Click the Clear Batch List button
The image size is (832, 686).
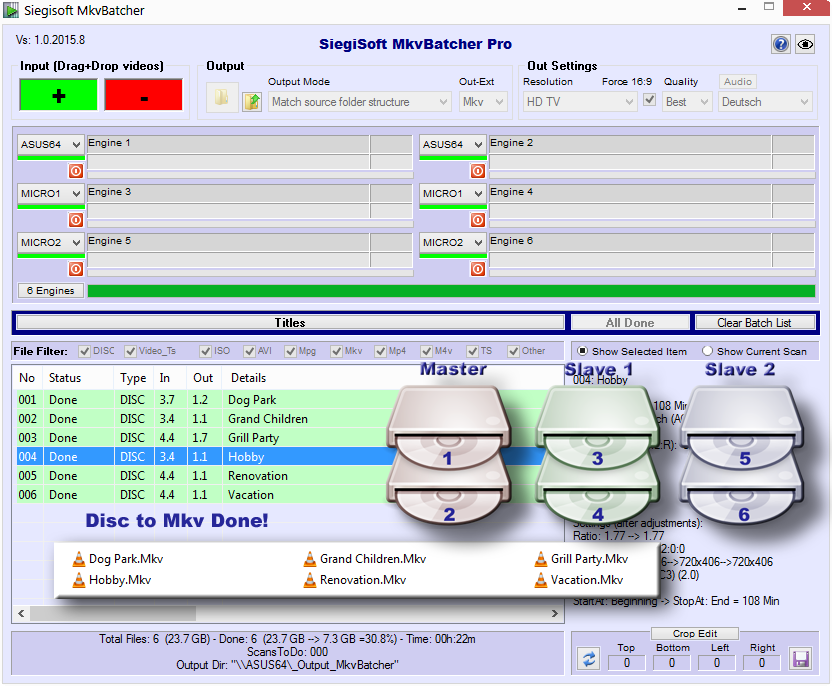[754, 323]
